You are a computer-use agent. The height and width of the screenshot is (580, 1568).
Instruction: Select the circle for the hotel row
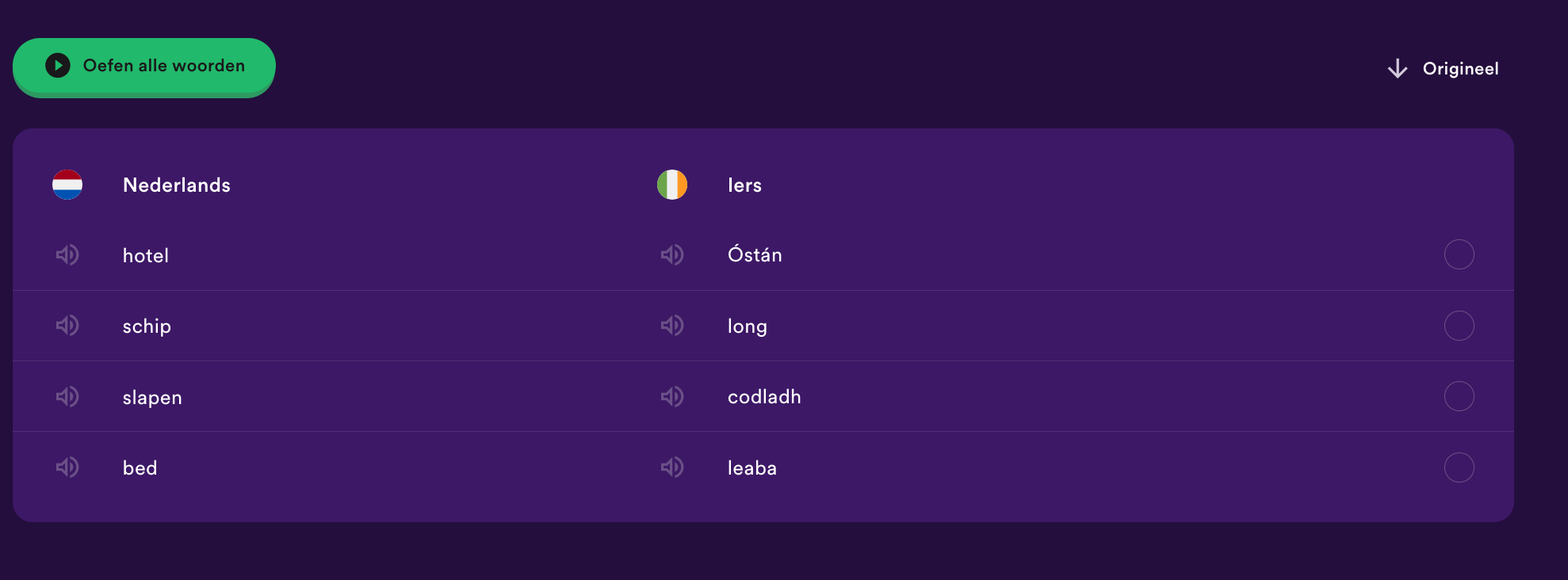[x=1459, y=254]
